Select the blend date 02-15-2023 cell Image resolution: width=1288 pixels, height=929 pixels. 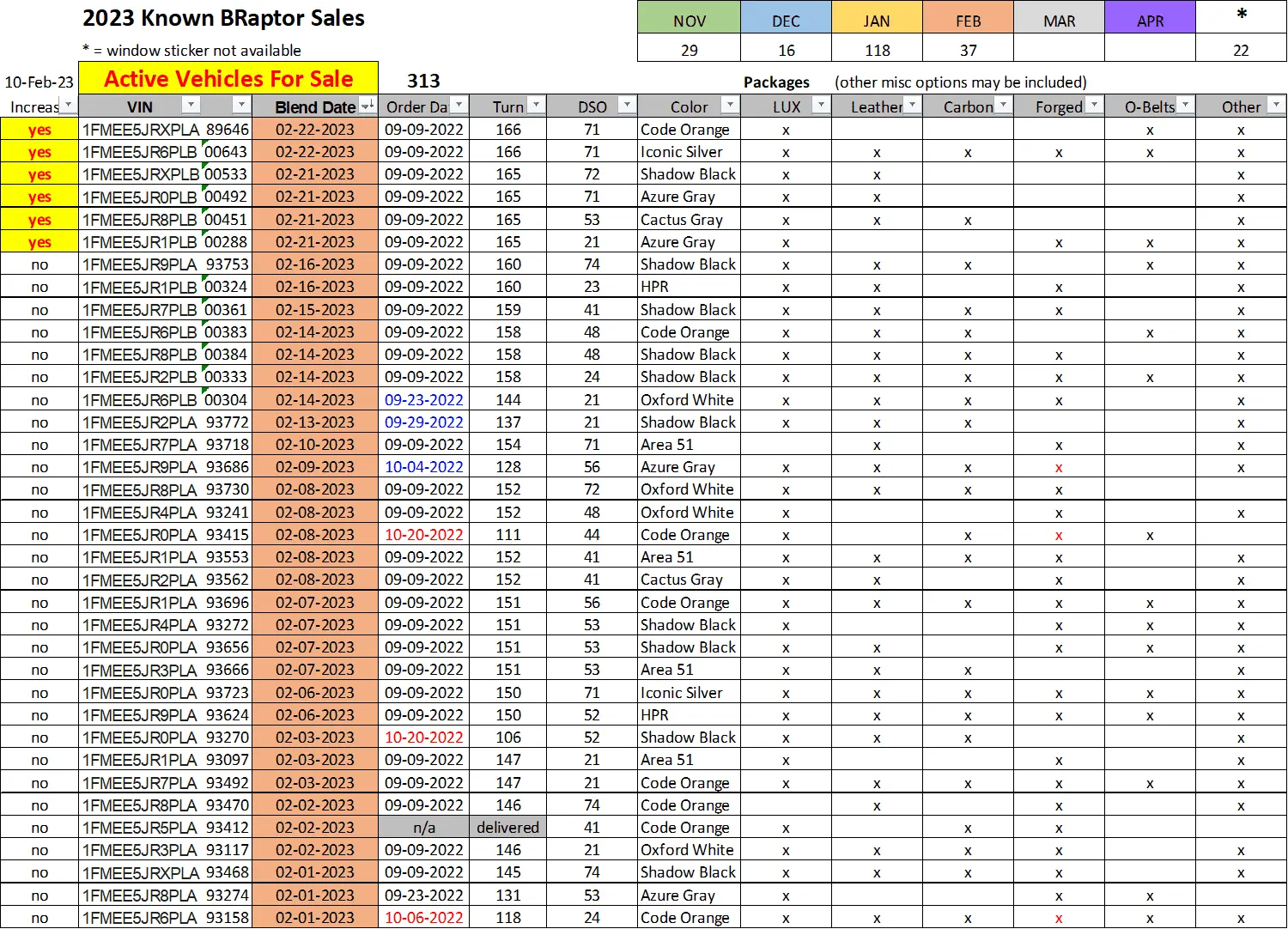(314, 309)
